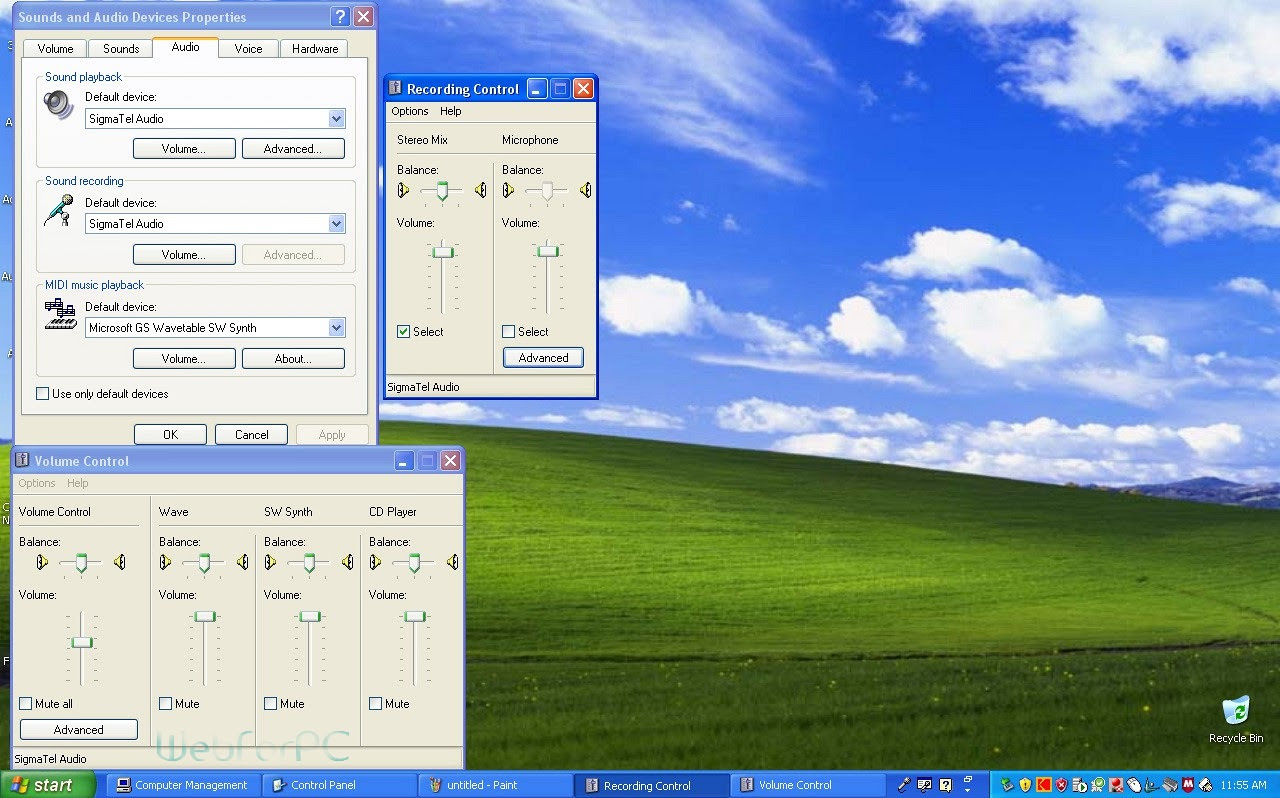Open Sound recording default device dropdown
The width and height of the screenshot is (1280, 798).
[x=337, y=224]
